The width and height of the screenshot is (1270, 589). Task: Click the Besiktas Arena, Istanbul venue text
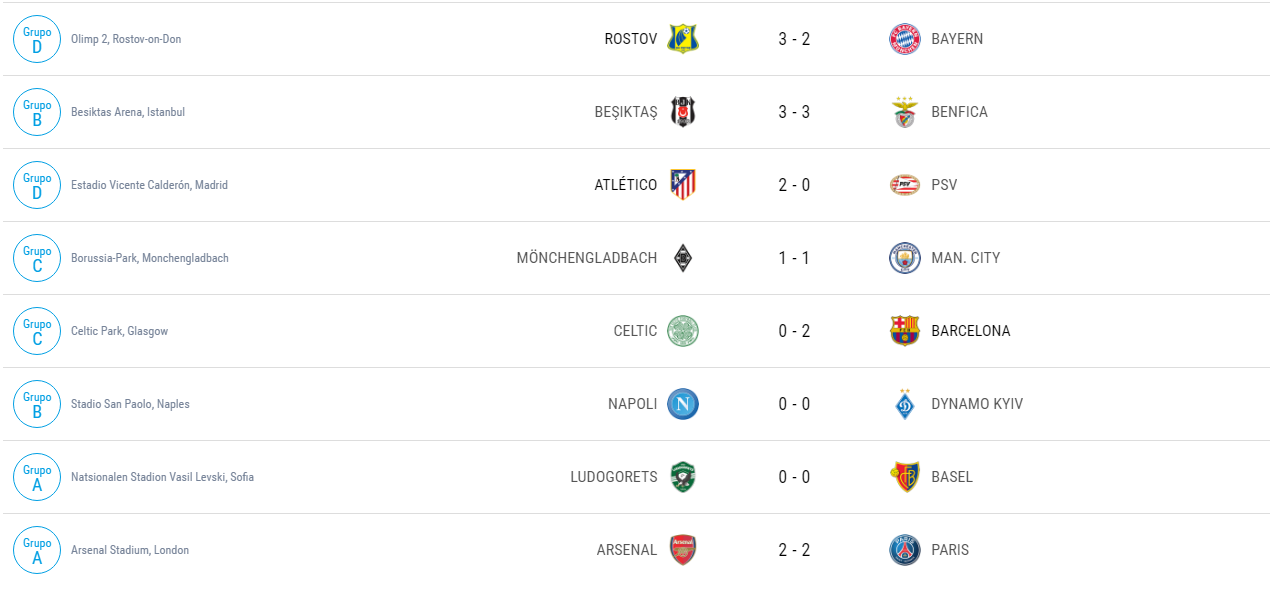[x=128, y=112]
